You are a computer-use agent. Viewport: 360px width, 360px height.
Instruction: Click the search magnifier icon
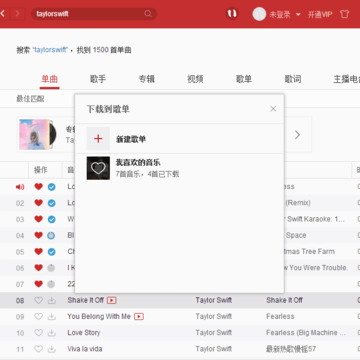coord(148,14)
